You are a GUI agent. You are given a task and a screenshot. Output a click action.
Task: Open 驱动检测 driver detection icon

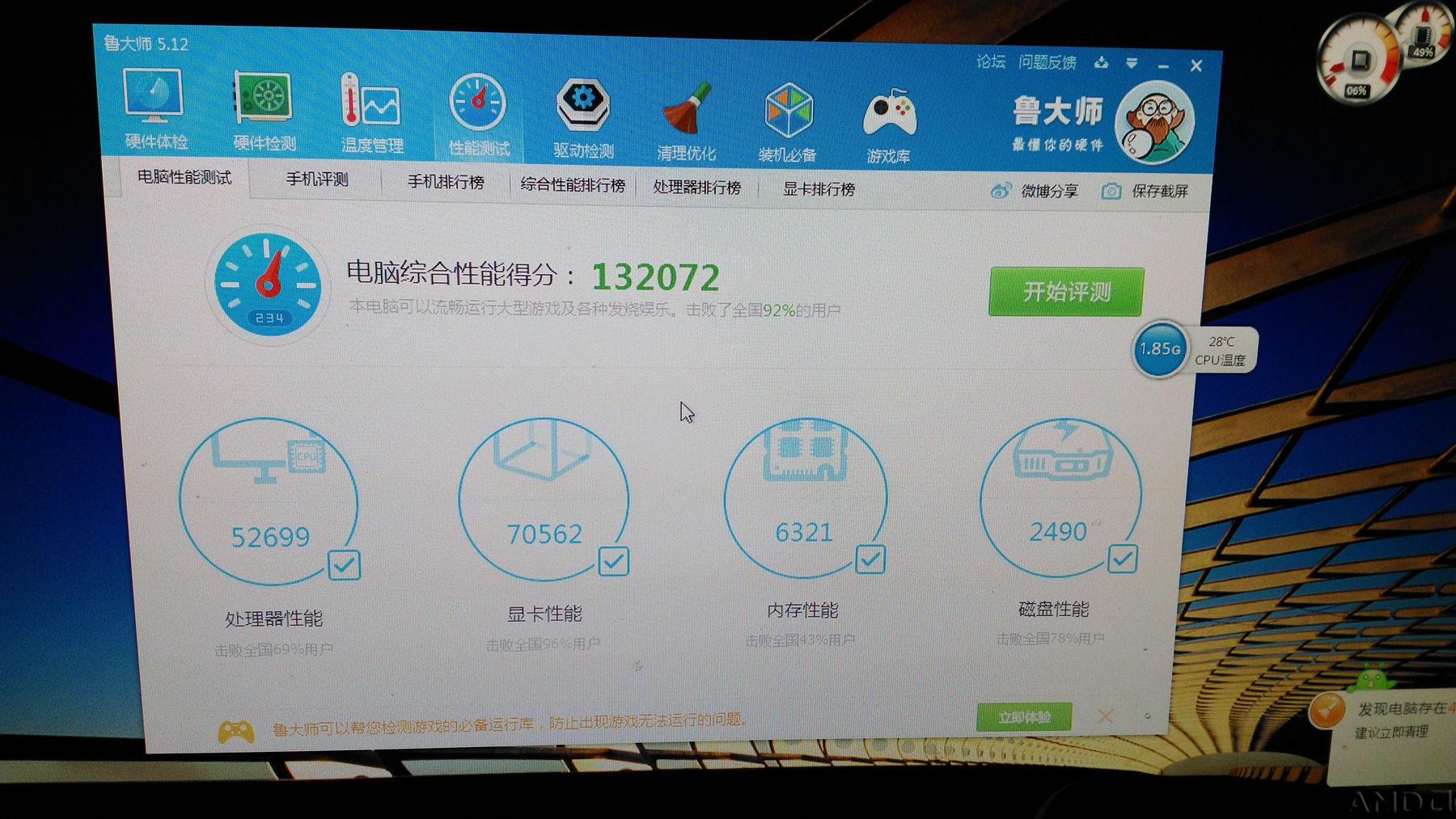pos(583,118)
